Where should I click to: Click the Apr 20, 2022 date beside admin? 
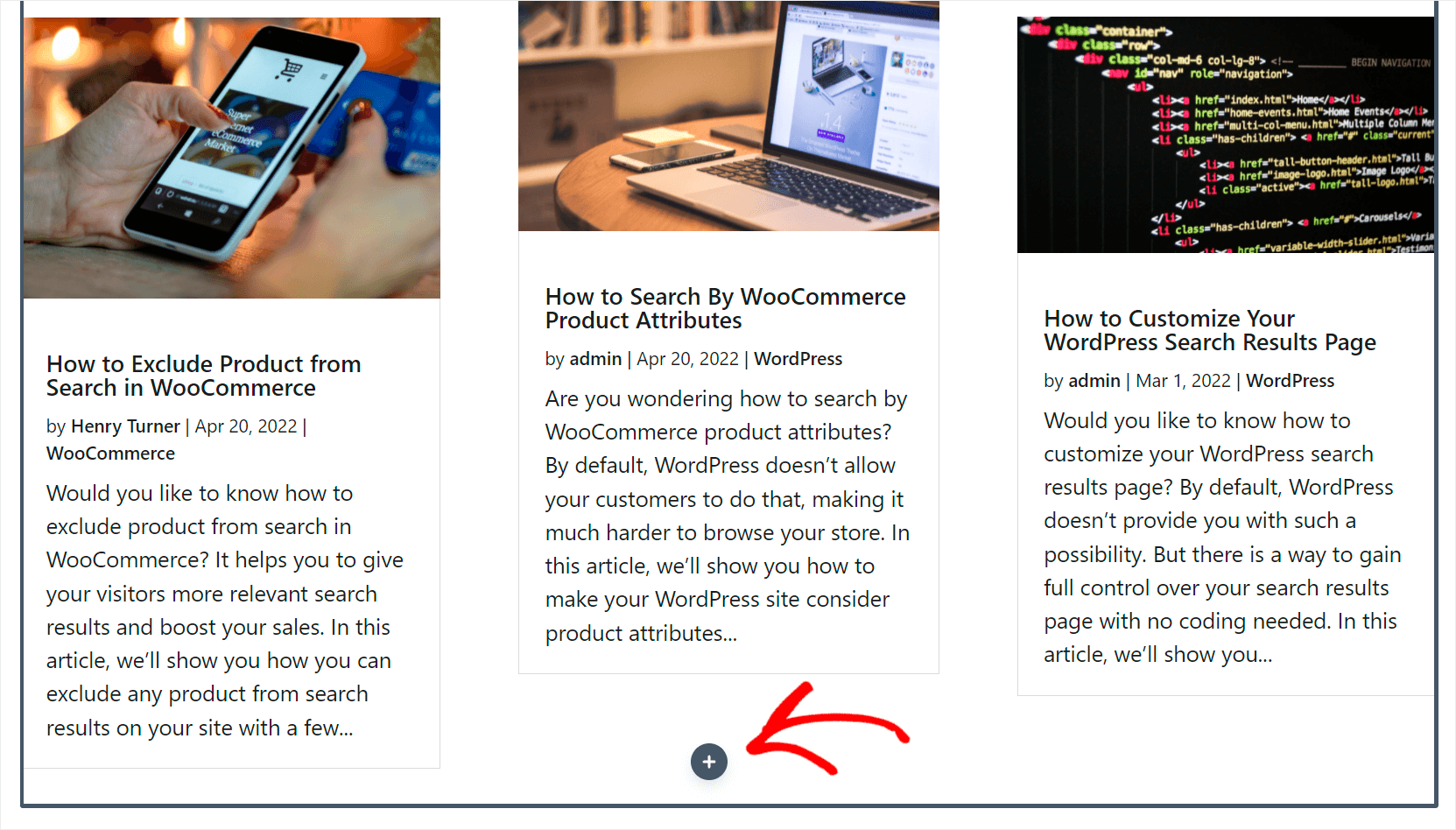point(687,359)
